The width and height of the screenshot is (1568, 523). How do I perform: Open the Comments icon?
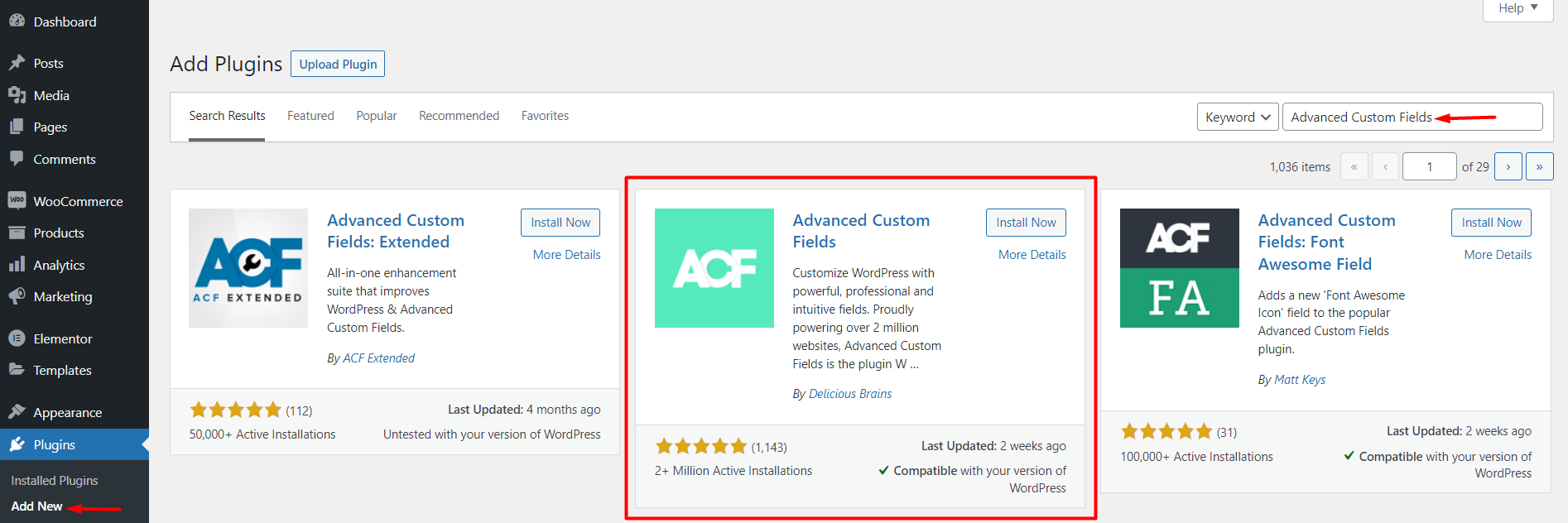pyautogui.click(x=19, y=159)
